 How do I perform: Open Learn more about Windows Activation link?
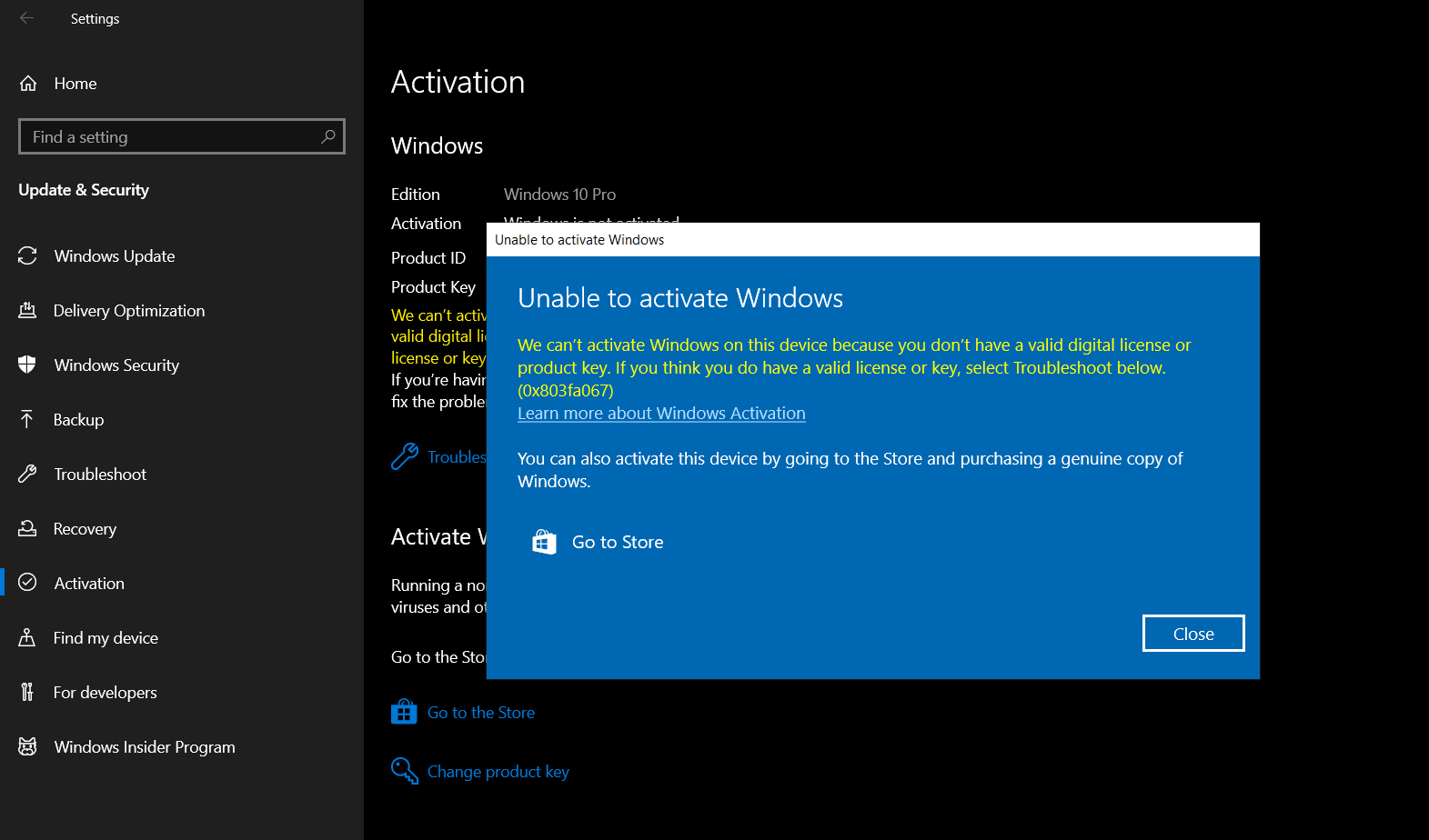point(661,414)
